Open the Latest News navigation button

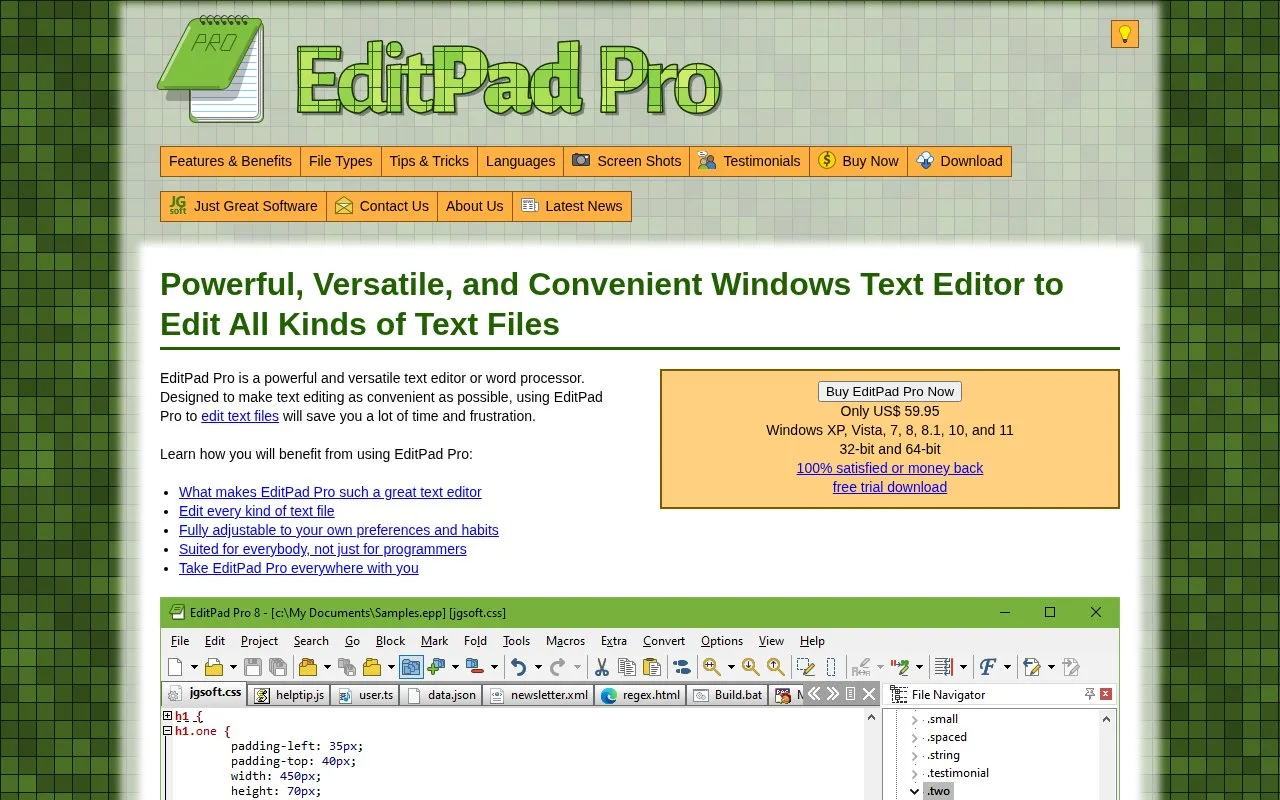[x=572, y=206]
